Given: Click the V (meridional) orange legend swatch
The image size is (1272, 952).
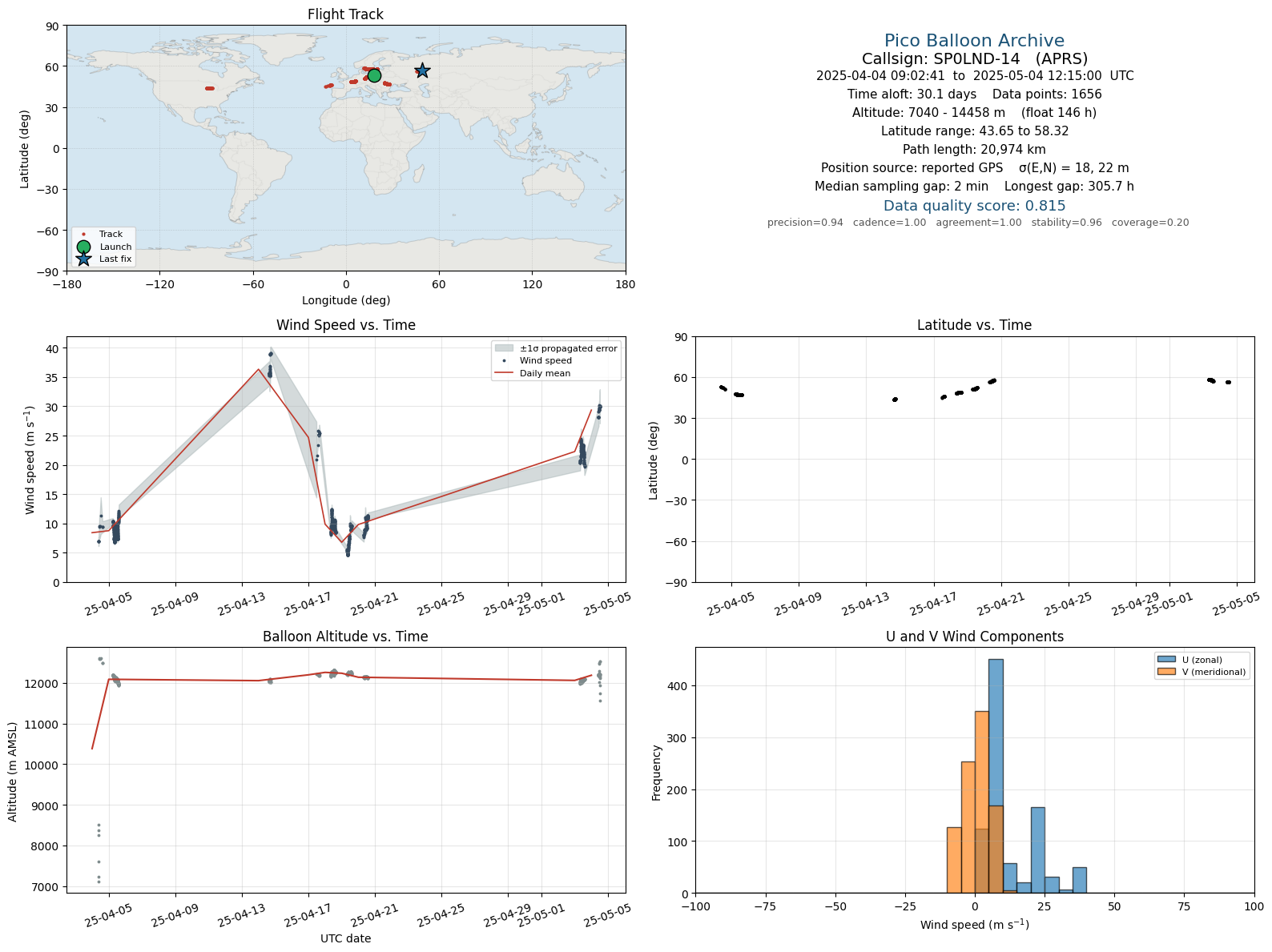Looking at the screenshot, I should 1166,672.
